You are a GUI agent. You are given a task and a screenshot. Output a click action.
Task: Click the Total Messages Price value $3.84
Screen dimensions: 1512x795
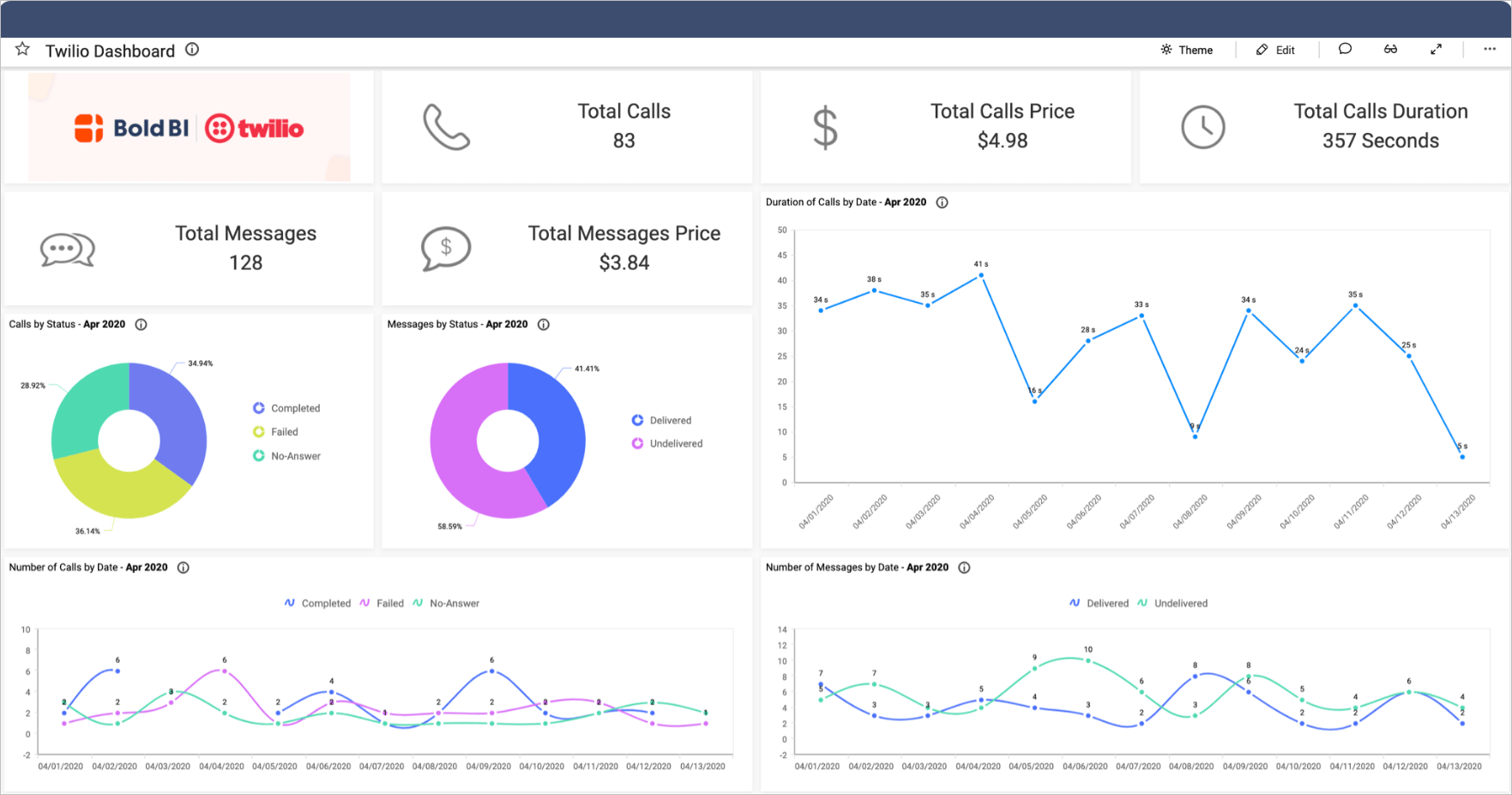click(x=624, y=262)
